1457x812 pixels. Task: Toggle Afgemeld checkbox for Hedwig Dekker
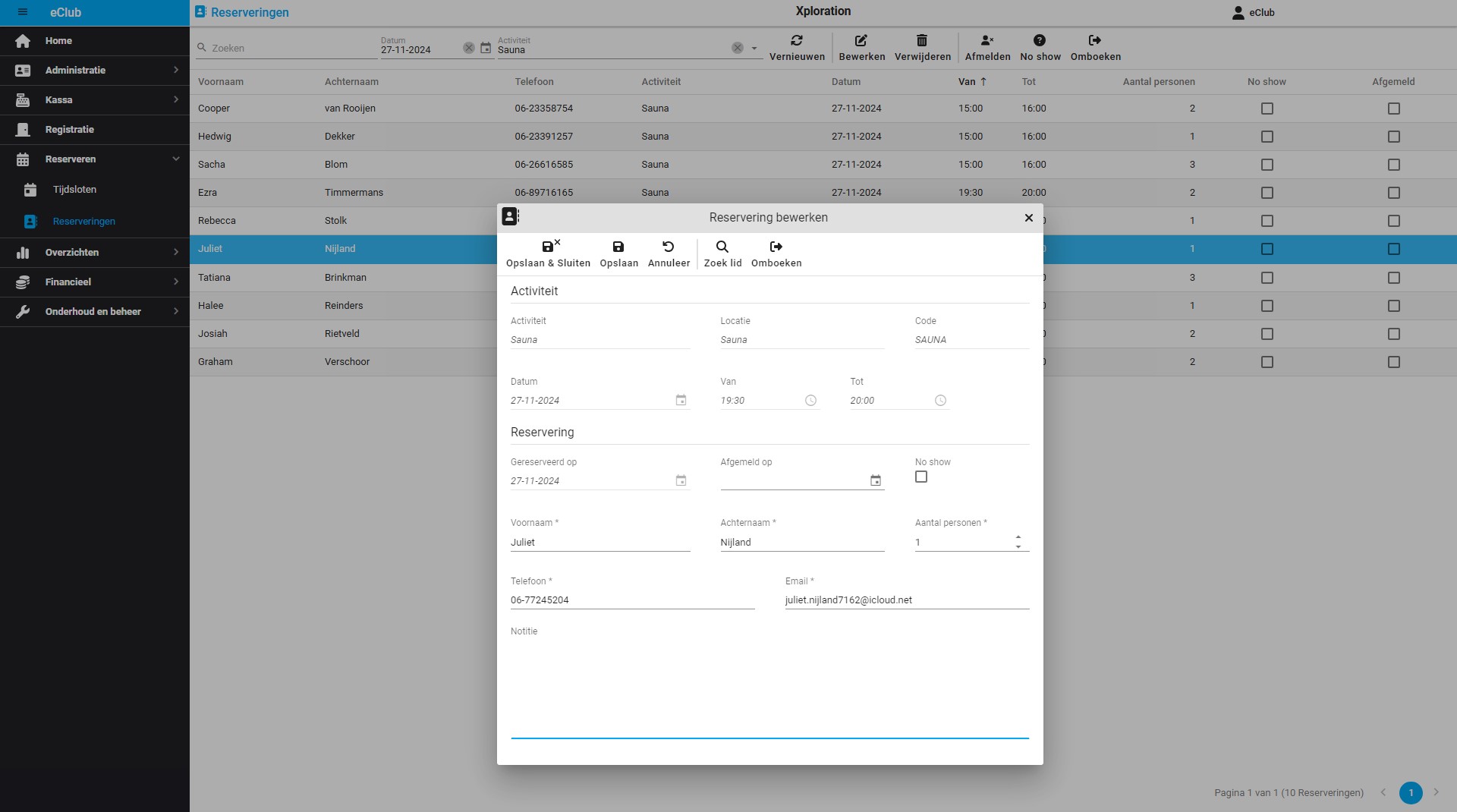(x=1393, y=137)
